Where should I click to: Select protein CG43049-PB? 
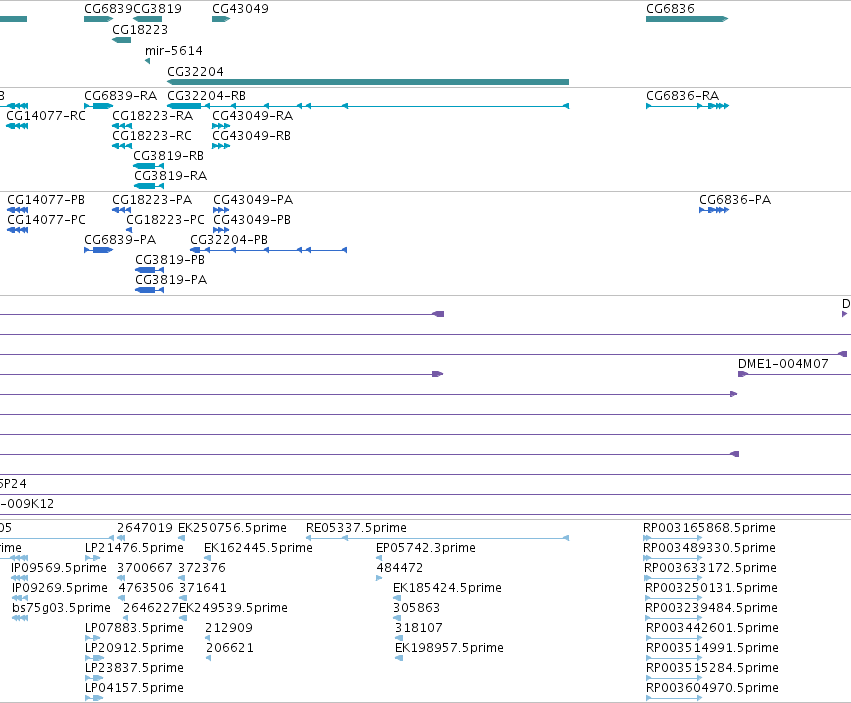pyautogui.click(x=221, y=230)
